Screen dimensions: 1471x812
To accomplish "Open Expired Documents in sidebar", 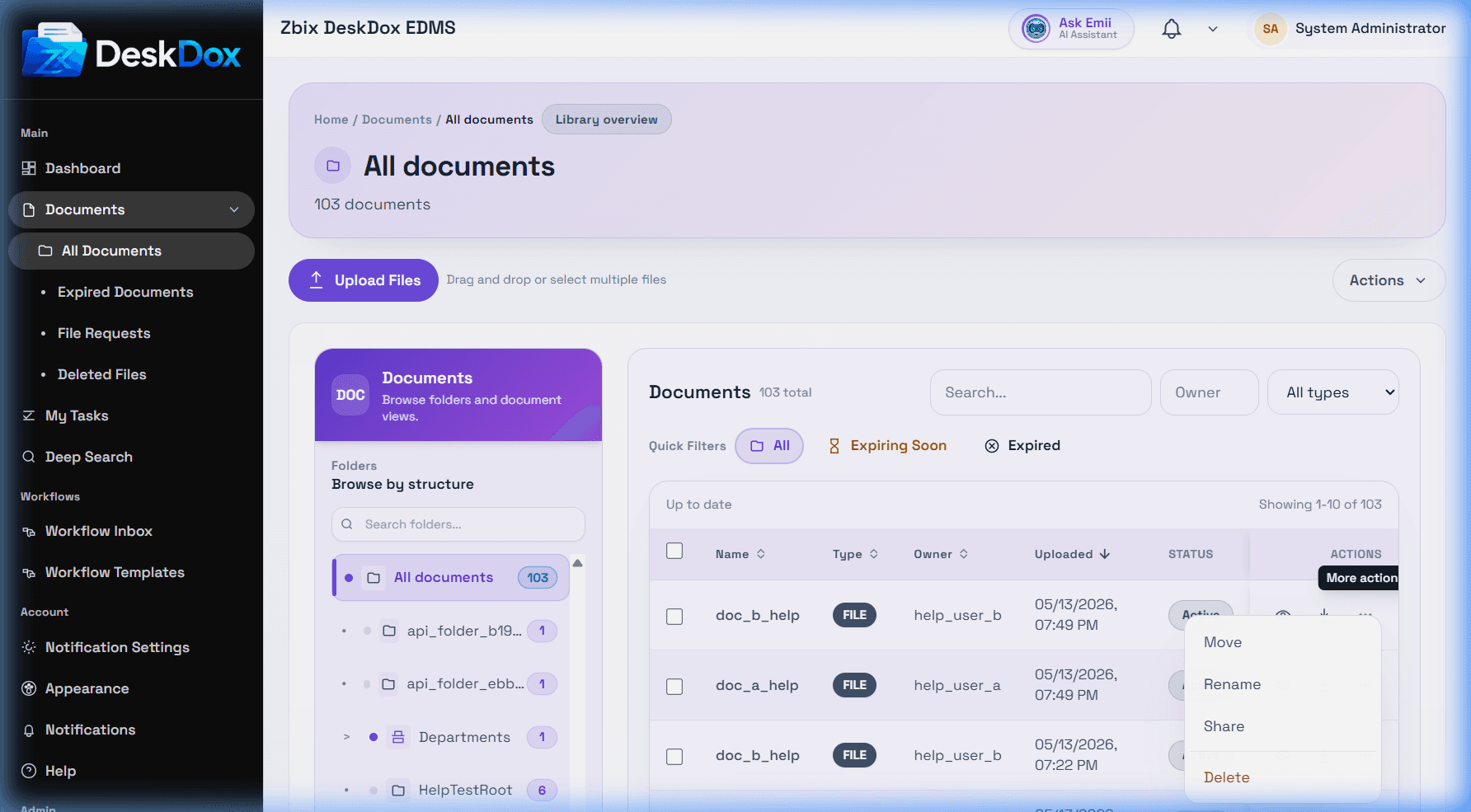I will point(125,292).
